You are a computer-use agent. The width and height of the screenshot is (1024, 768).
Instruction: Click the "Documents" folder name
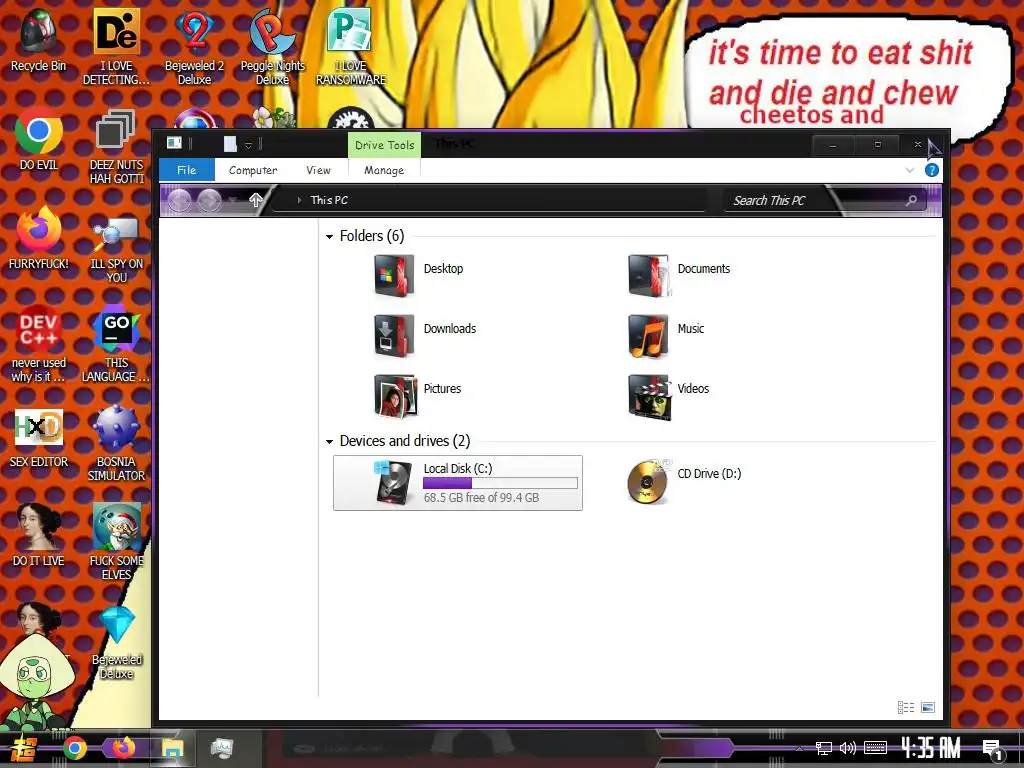(x=703, y=268)
